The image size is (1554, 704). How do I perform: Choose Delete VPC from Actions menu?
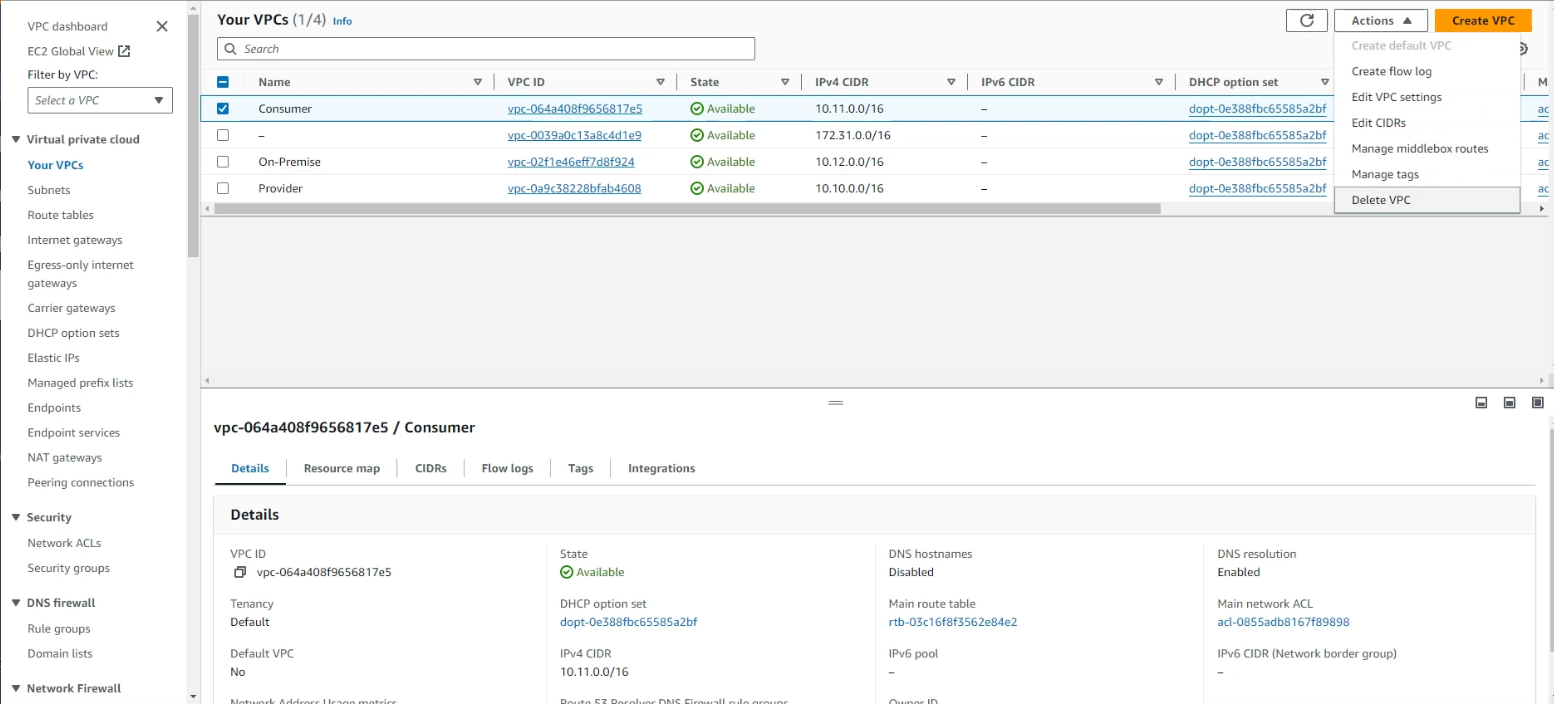point(1380,200)
